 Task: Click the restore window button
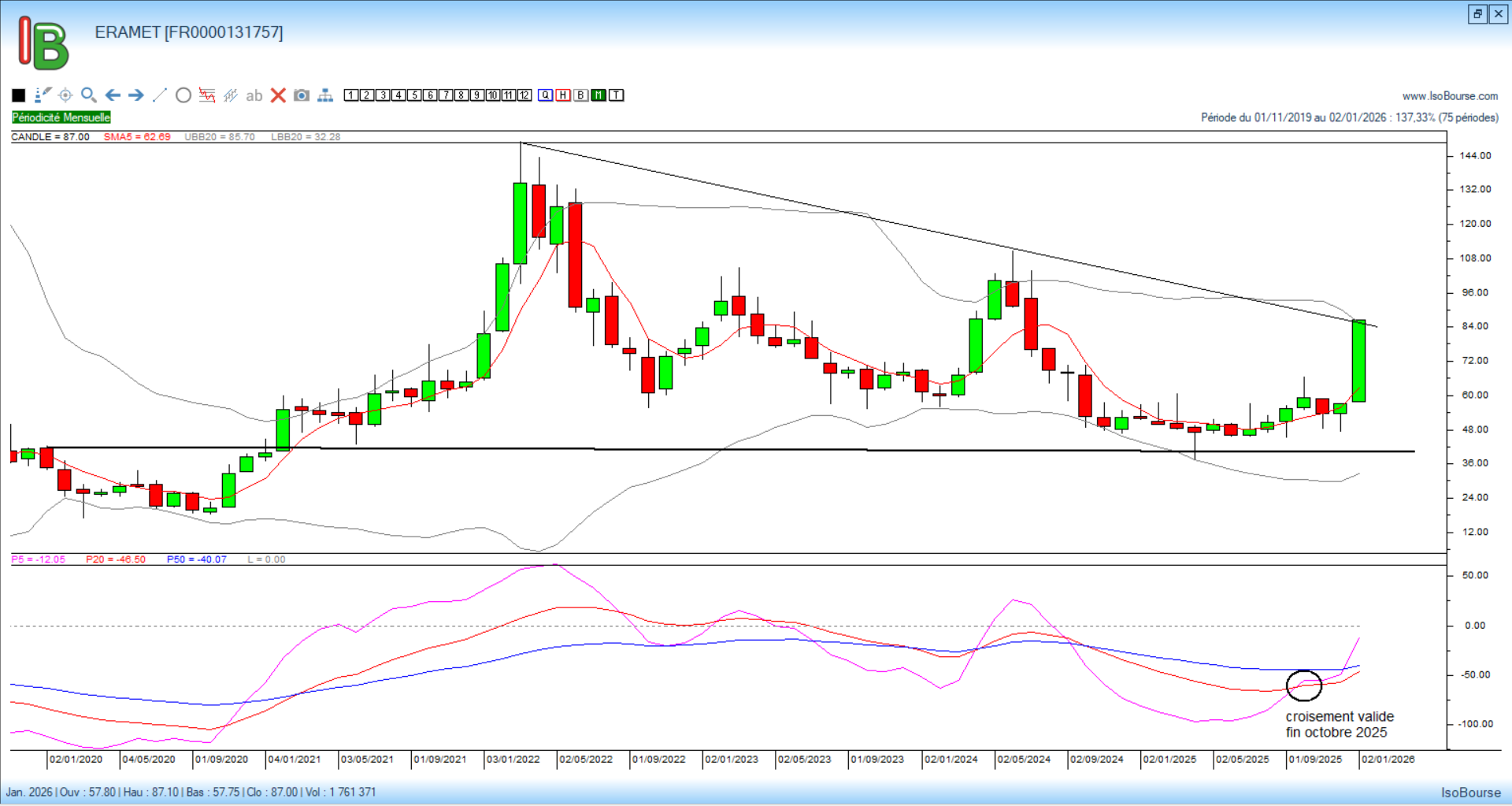pyautogui.click(x=1477, y=14)
